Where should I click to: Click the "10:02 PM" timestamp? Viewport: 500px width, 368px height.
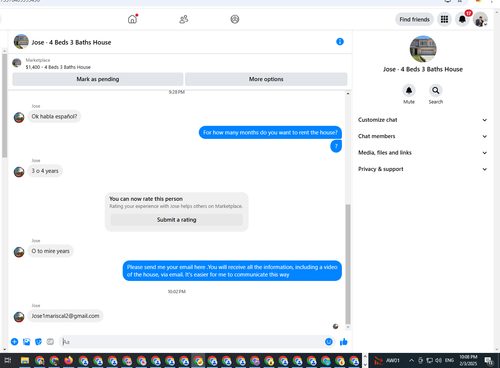click(177, 291)
